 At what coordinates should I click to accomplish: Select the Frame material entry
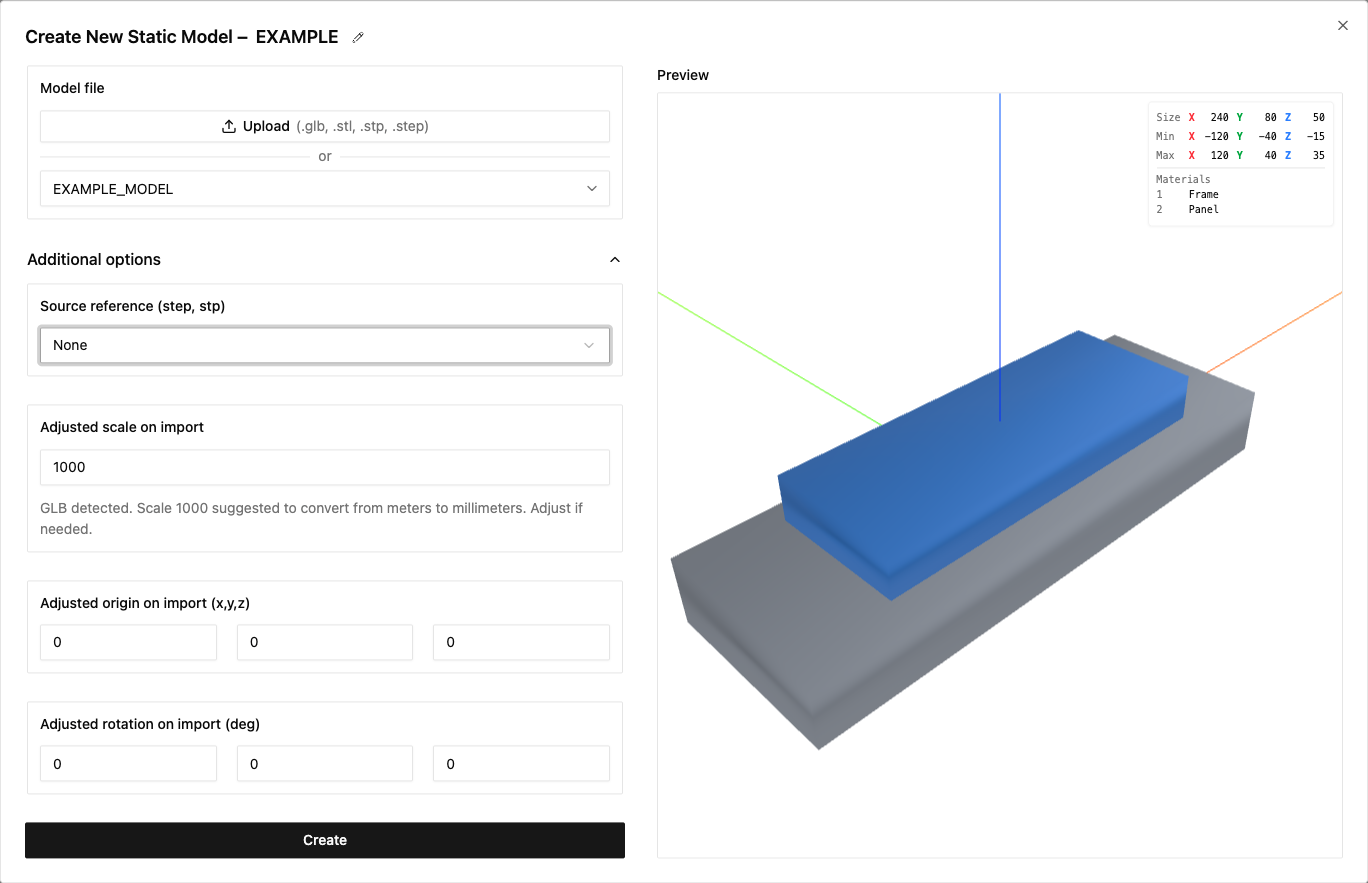[x=1203, y=194]
